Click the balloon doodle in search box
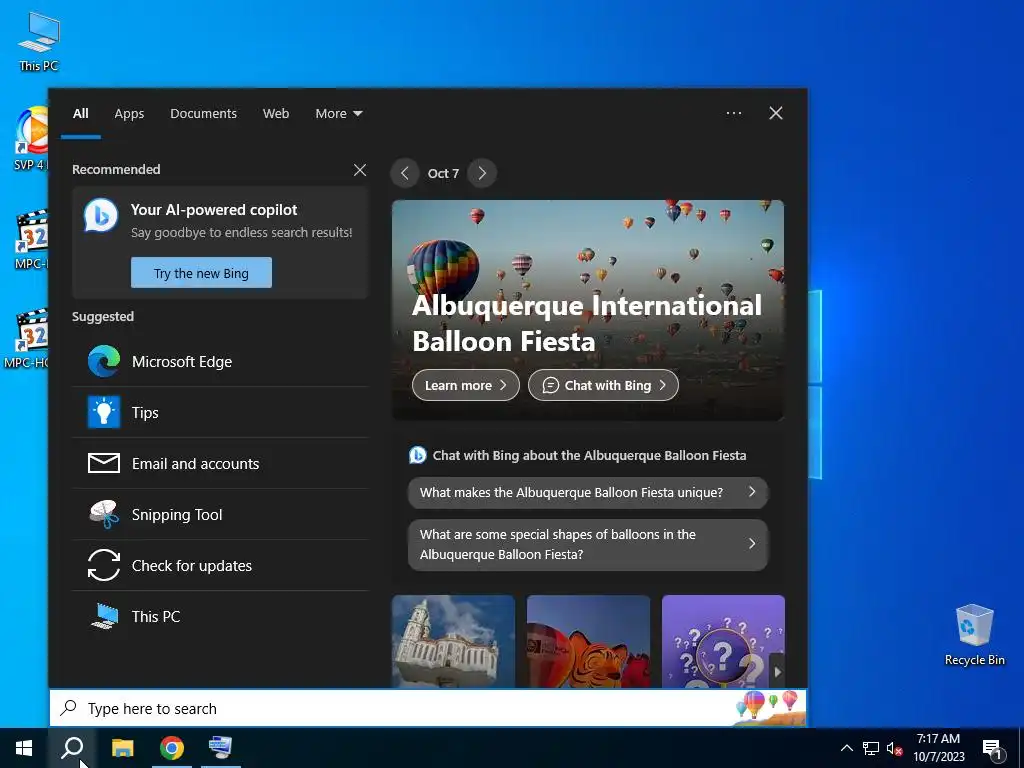The image size is (1024, 768). [x=769, y=708]
